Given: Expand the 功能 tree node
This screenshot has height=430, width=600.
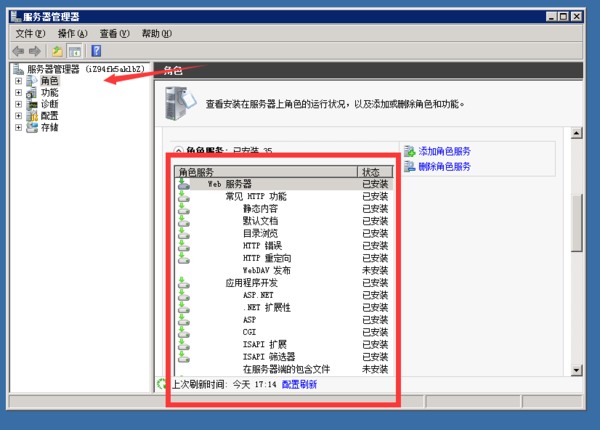Looking at the screenshot, I should [18, 93].
